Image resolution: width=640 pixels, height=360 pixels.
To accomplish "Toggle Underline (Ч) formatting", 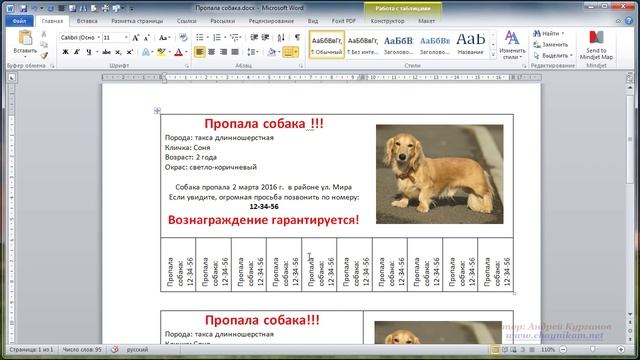I will click(x=88, y=52).
